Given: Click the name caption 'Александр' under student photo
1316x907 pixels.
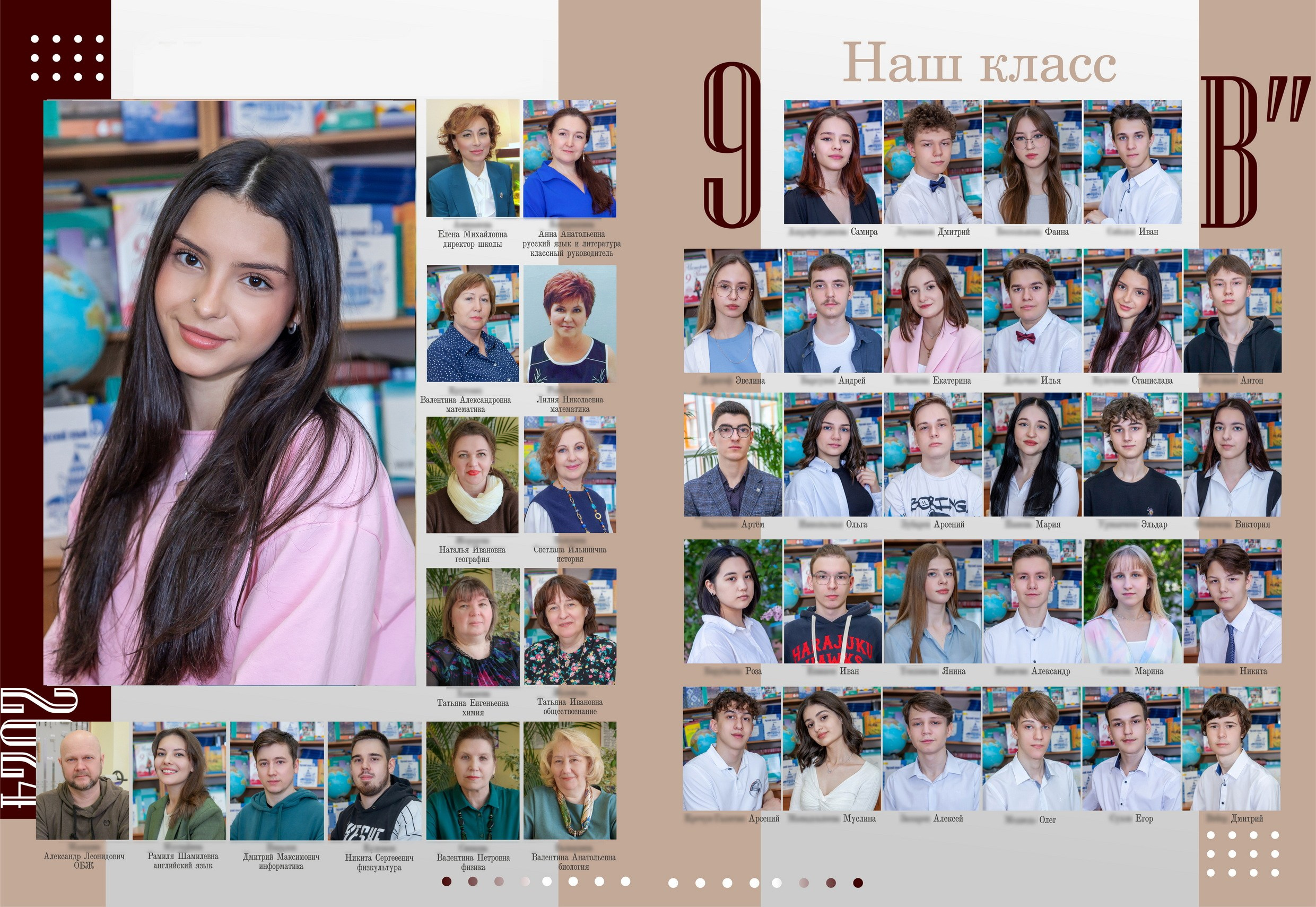Looking at the screenshot, I should (x=1050, y=671).
